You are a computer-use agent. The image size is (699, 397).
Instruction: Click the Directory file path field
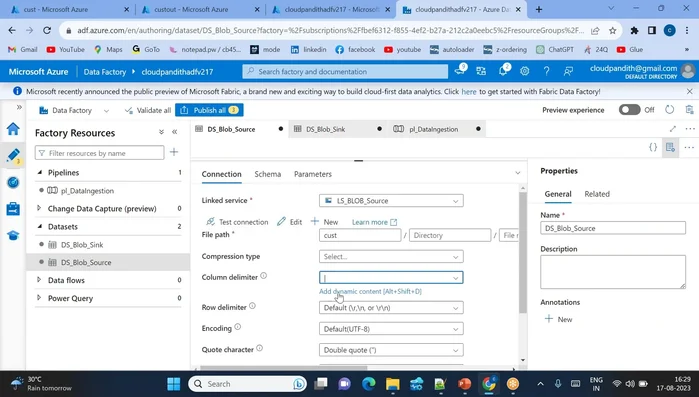450,235
